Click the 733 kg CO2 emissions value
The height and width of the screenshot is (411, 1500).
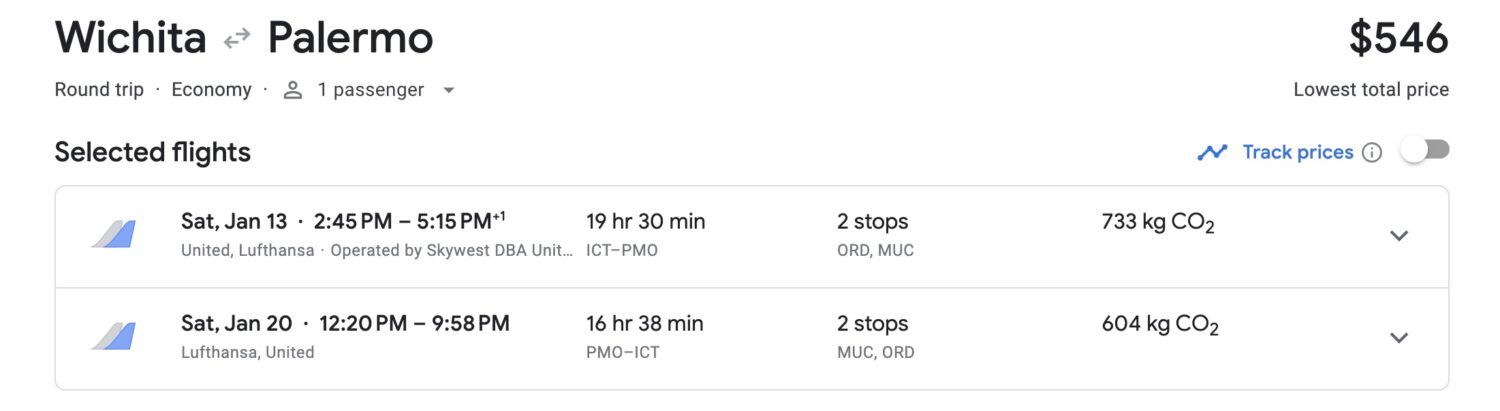[x=1158, y=223]
